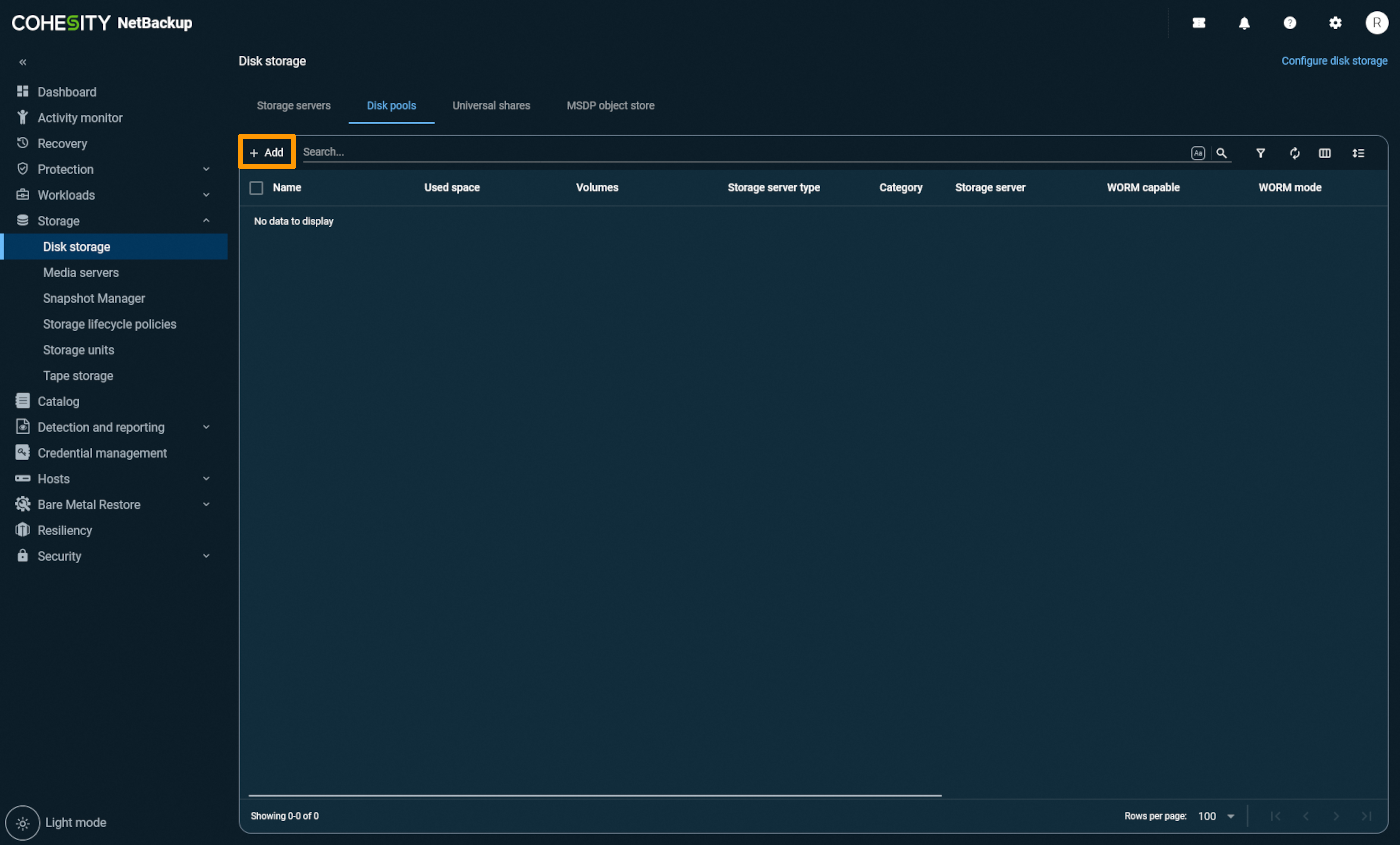Toggle case-sensitive search matching
1400x845 pixels.
coord(1198,152)
